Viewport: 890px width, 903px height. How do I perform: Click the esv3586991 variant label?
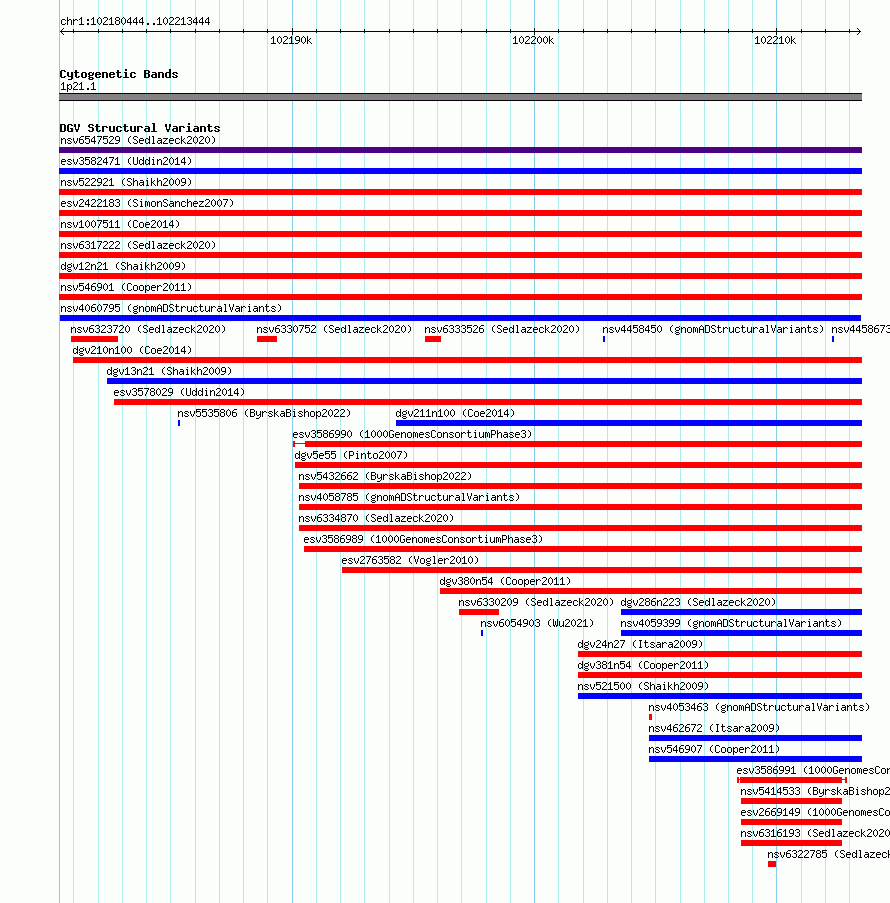[x=813, y=771]
